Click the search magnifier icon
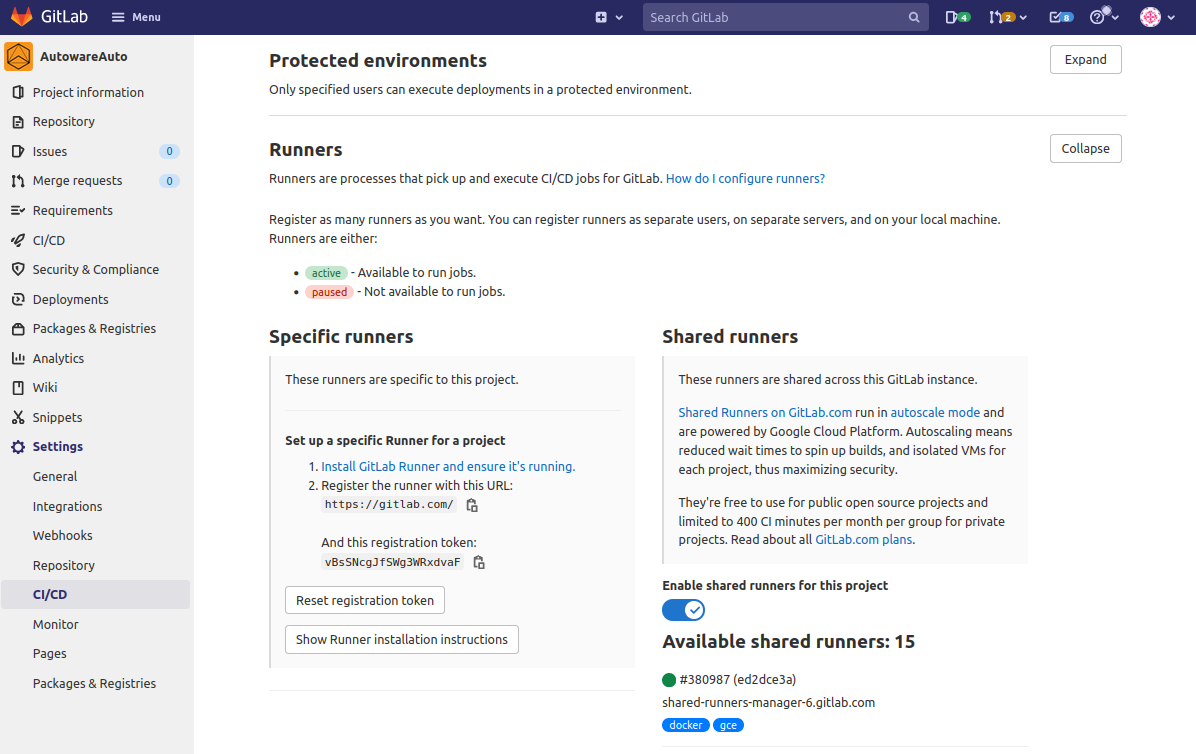This screenshot has height=754, width=1196. tap(914, 17)
